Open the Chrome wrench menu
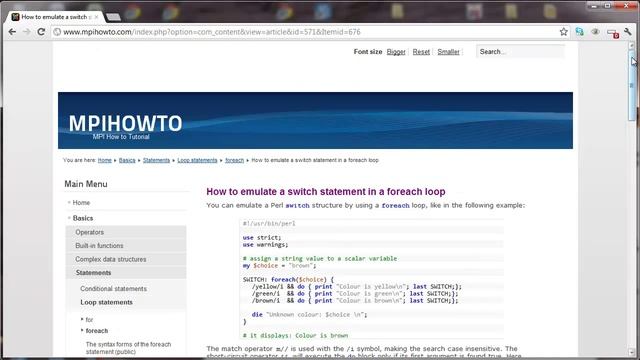The image size is (640, 360). (x=628, y=32)
